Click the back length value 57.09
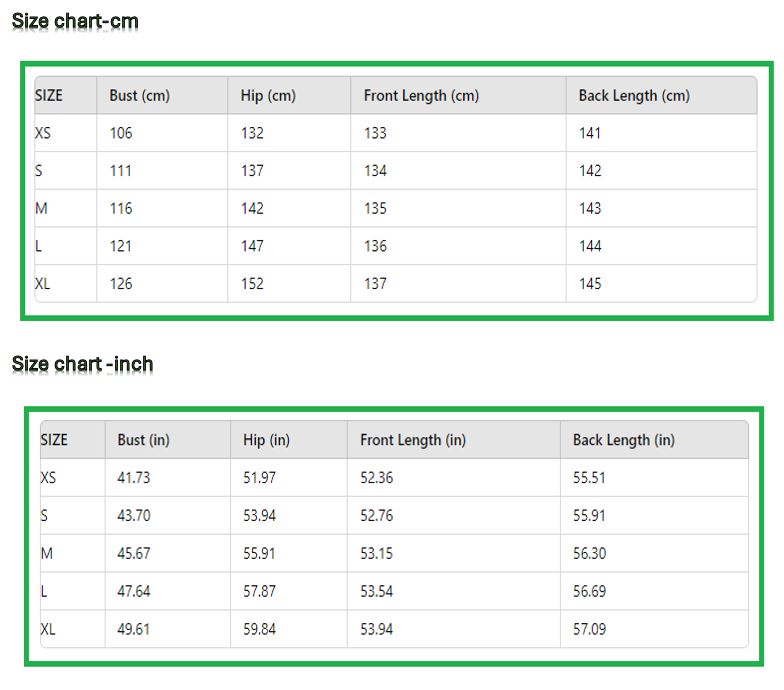Image resolution: width=784 pixels, height=690 pixels. 589,629
